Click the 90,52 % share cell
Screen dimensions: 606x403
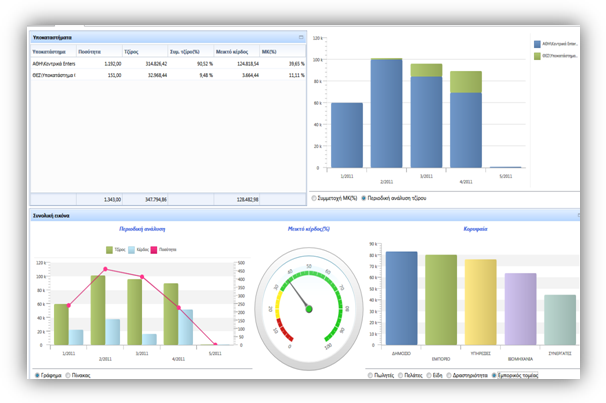205,64
